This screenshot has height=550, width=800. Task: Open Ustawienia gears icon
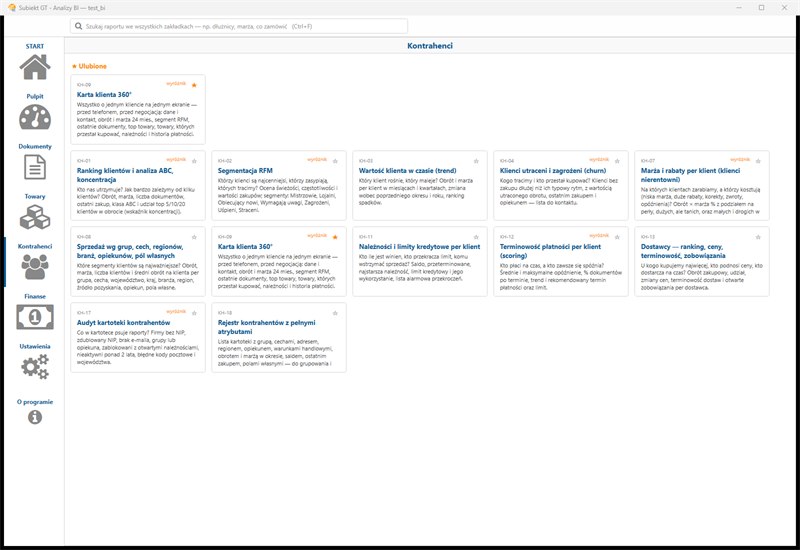tap(35, 367)
